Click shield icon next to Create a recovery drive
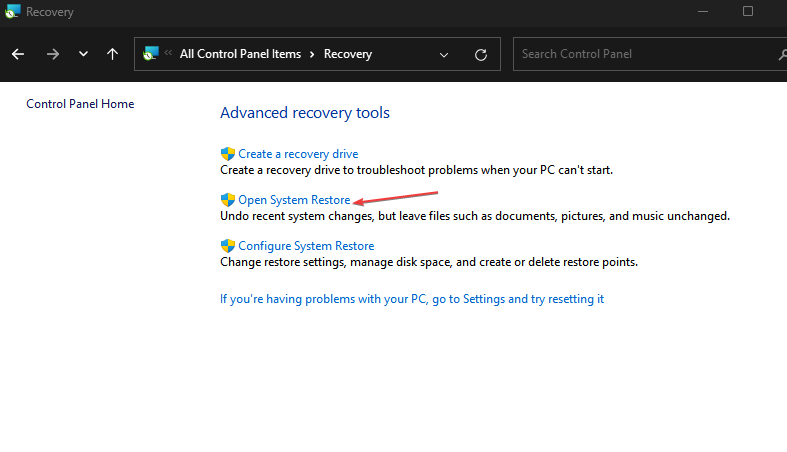Image resolution: width=787 pixels, height=452 pixels. pos(228,154)
